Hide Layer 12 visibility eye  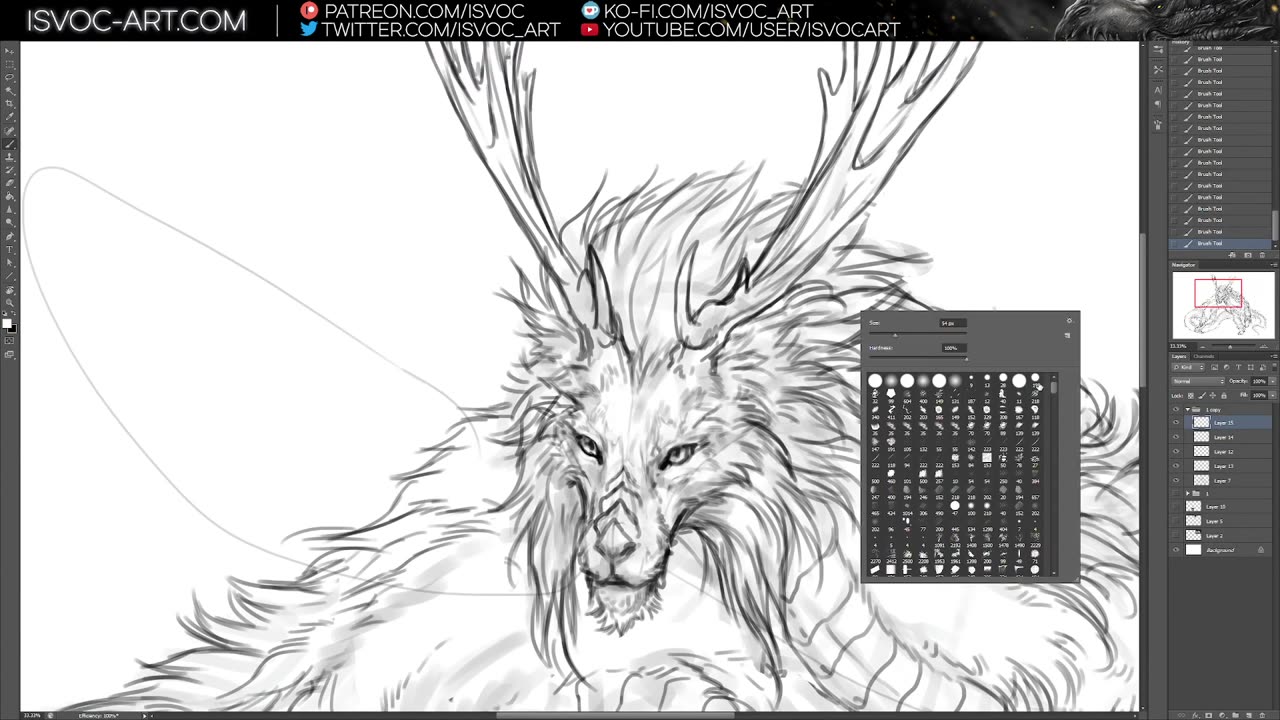click(1176, 452)
